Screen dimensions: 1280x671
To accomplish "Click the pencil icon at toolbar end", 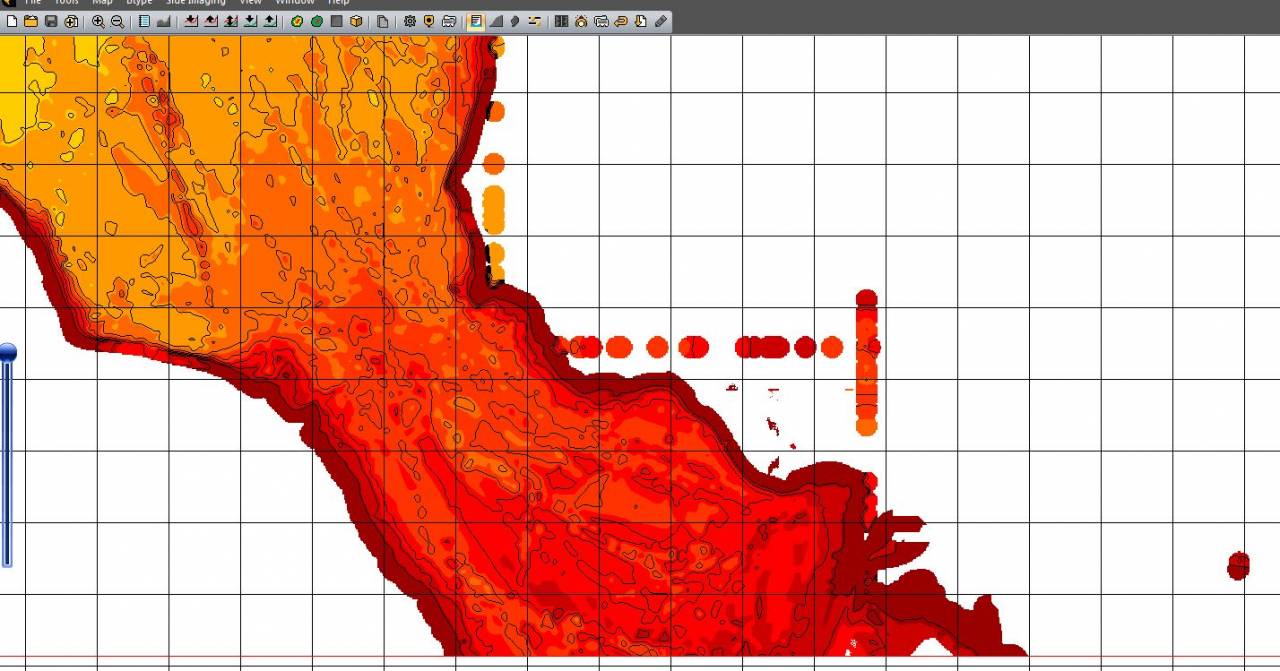I will click(661, 21).
